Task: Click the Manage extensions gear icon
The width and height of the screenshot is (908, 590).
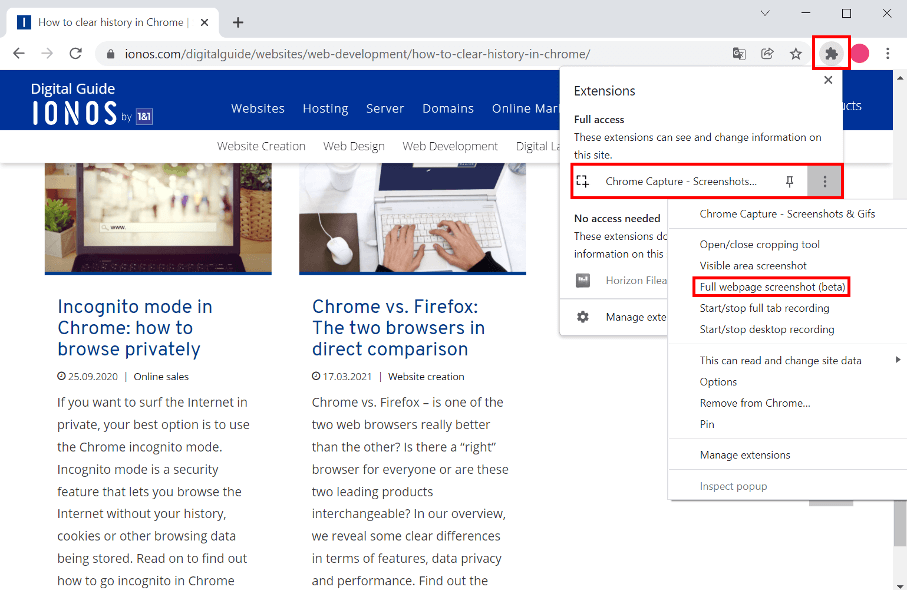Action: click(x=583, y=317)
